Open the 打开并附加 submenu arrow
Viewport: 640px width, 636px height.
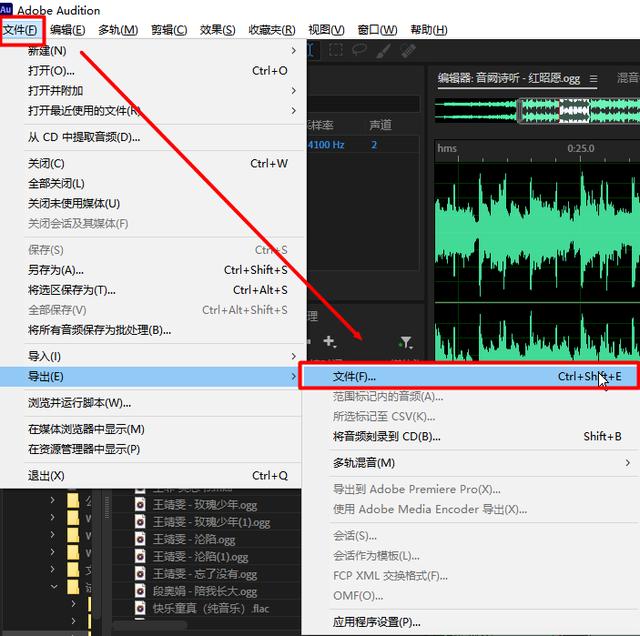(x=293, y=91)
